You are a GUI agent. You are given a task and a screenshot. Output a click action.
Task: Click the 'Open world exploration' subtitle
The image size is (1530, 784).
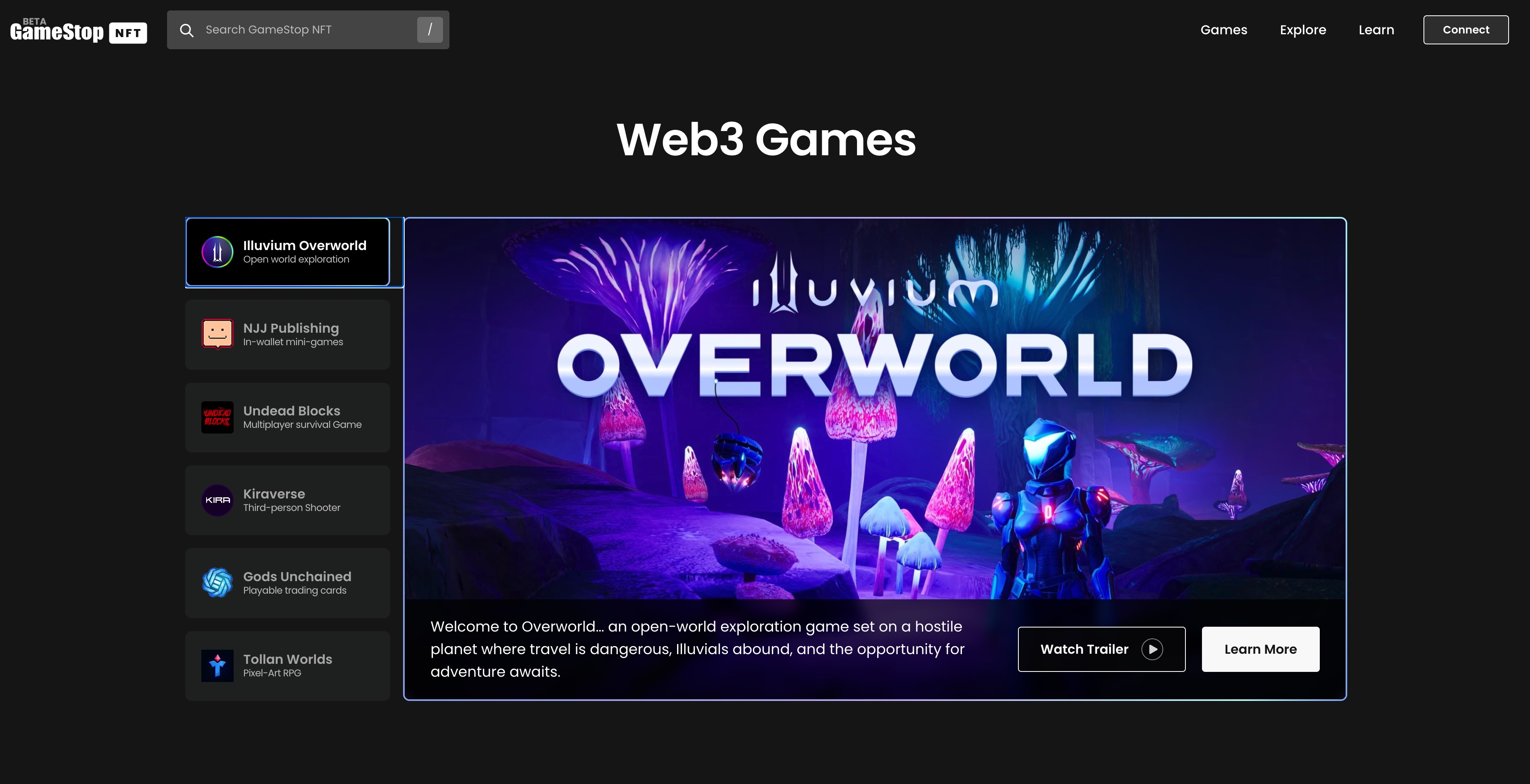(296, 259)
